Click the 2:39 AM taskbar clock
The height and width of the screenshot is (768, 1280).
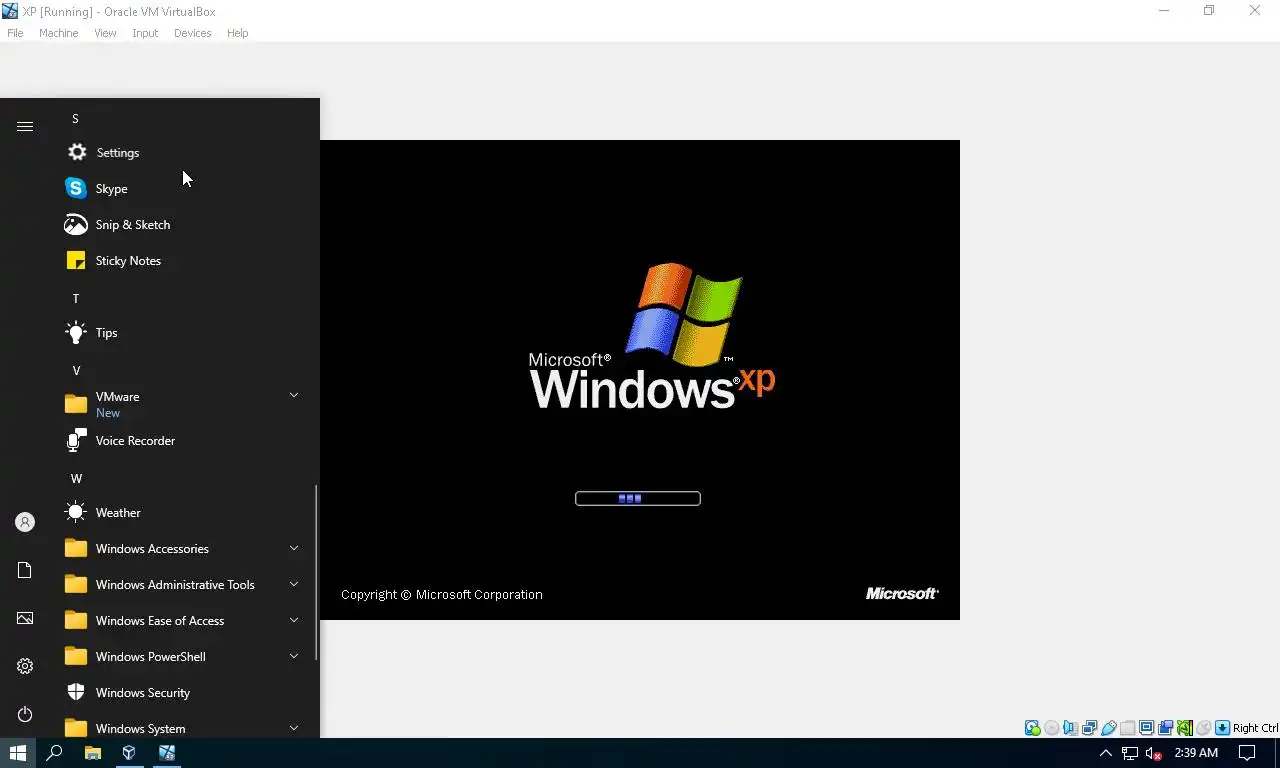point(1196,753)
